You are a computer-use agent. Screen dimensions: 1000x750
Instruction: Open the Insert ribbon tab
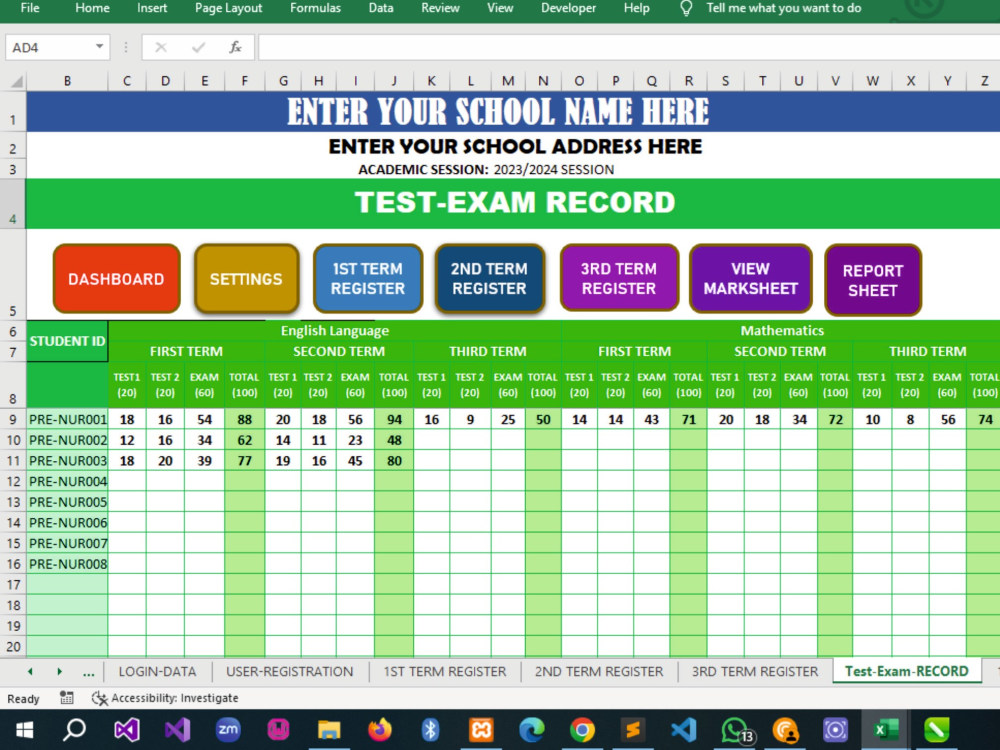pos(152,8)
